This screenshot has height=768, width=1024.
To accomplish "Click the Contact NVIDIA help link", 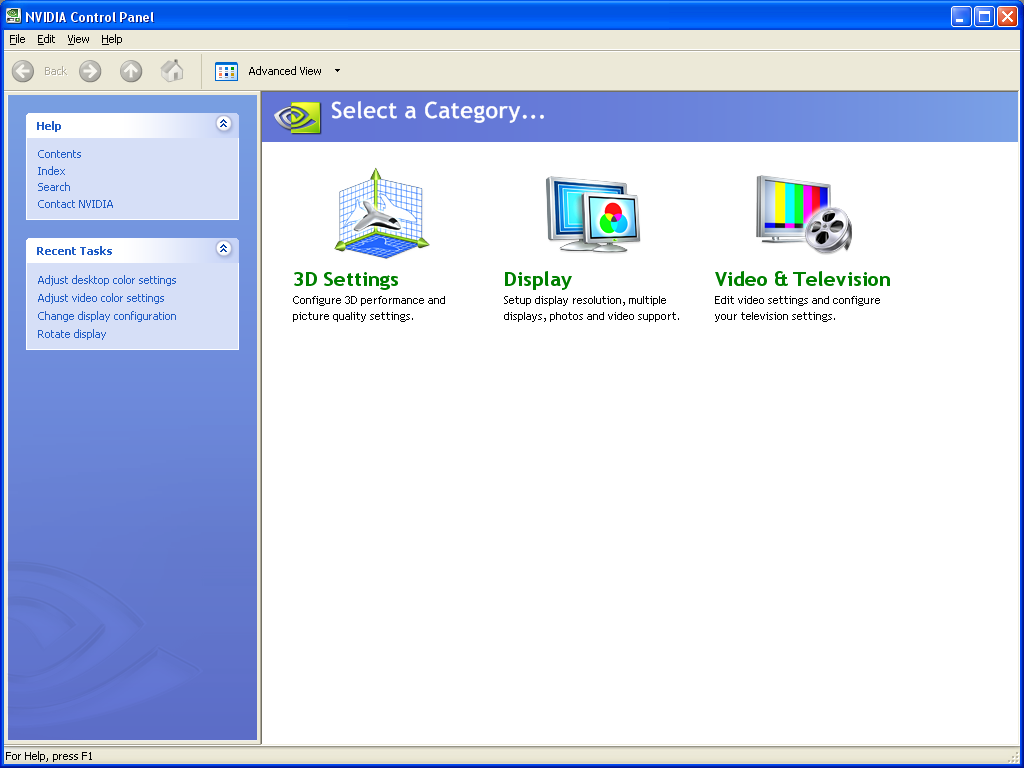I will tap(75, 204).
